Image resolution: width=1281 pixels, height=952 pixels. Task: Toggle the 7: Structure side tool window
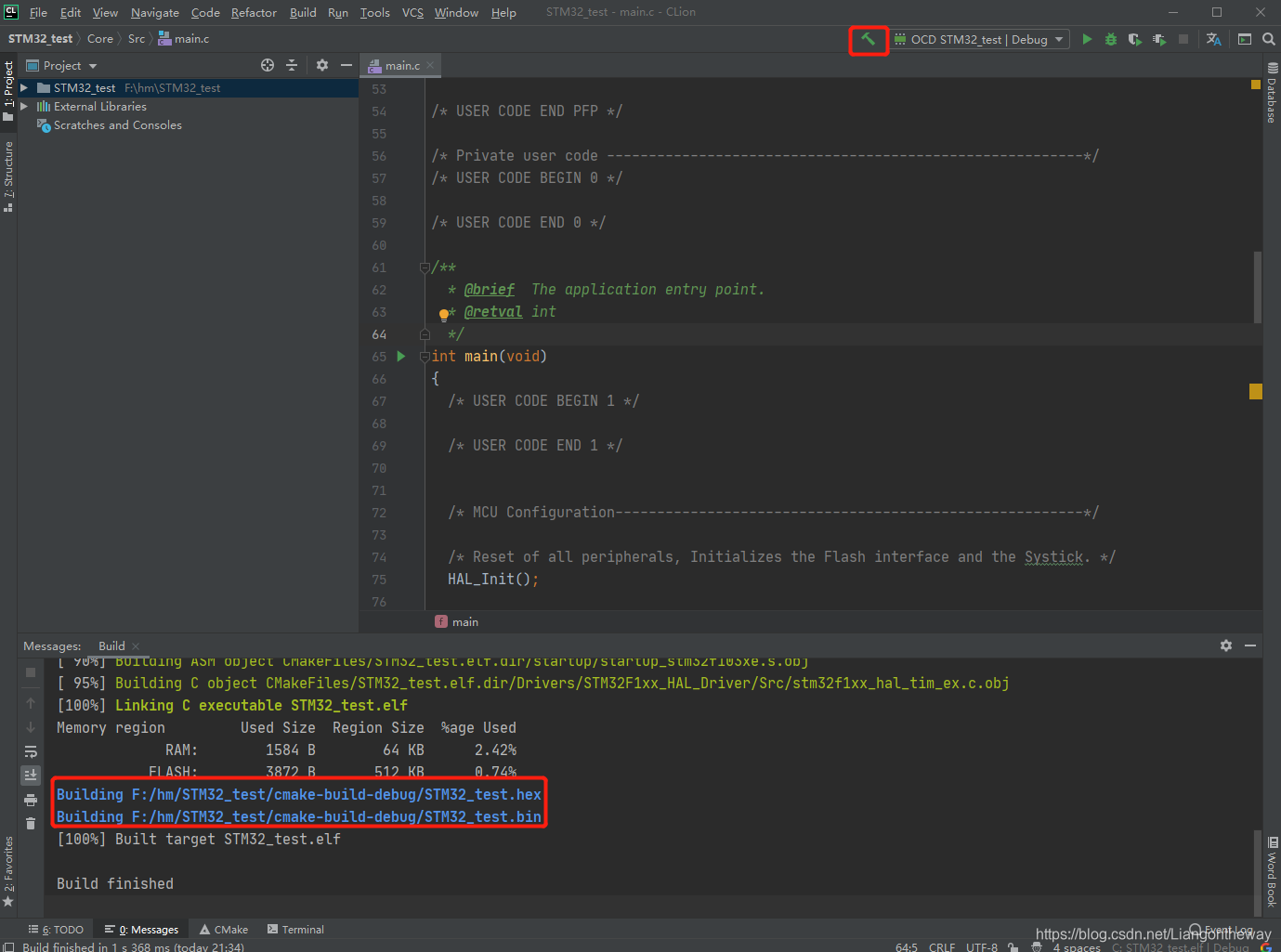pyautogui.click(x=8, y=176)
